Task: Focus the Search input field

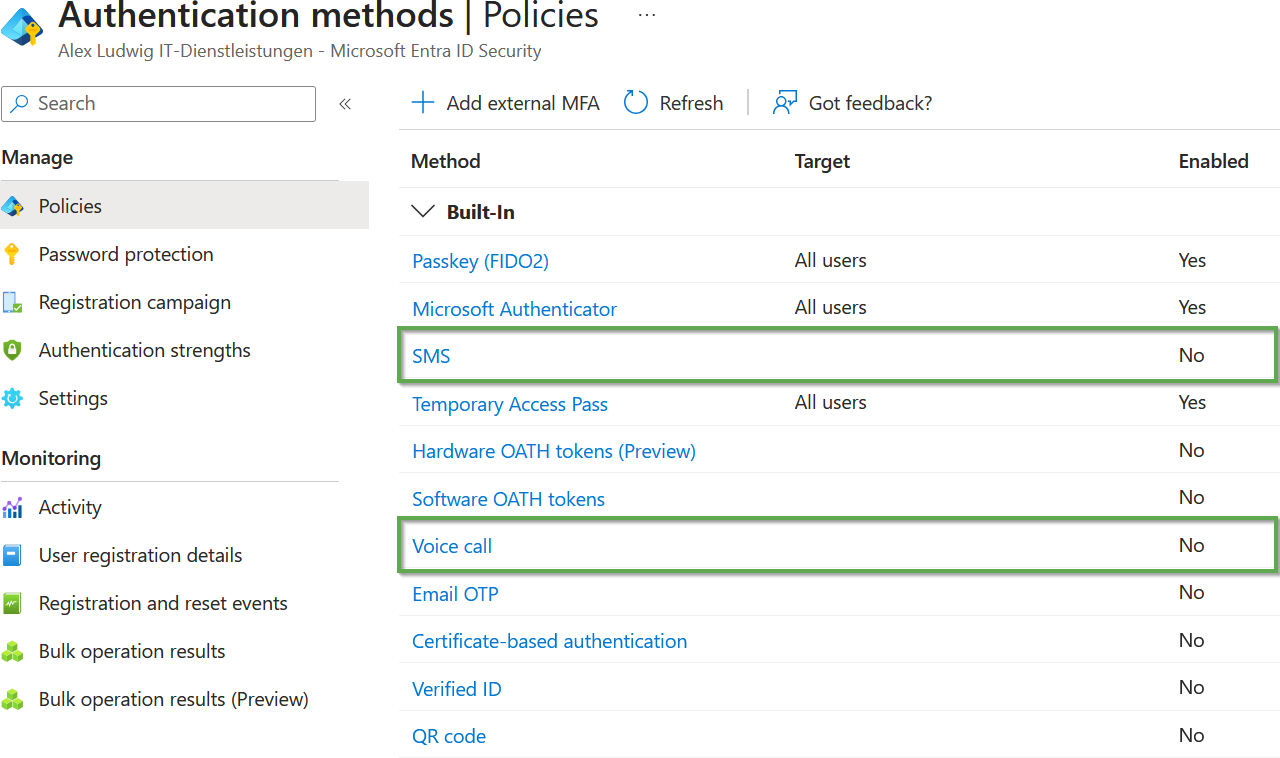Action: (159, 104)
